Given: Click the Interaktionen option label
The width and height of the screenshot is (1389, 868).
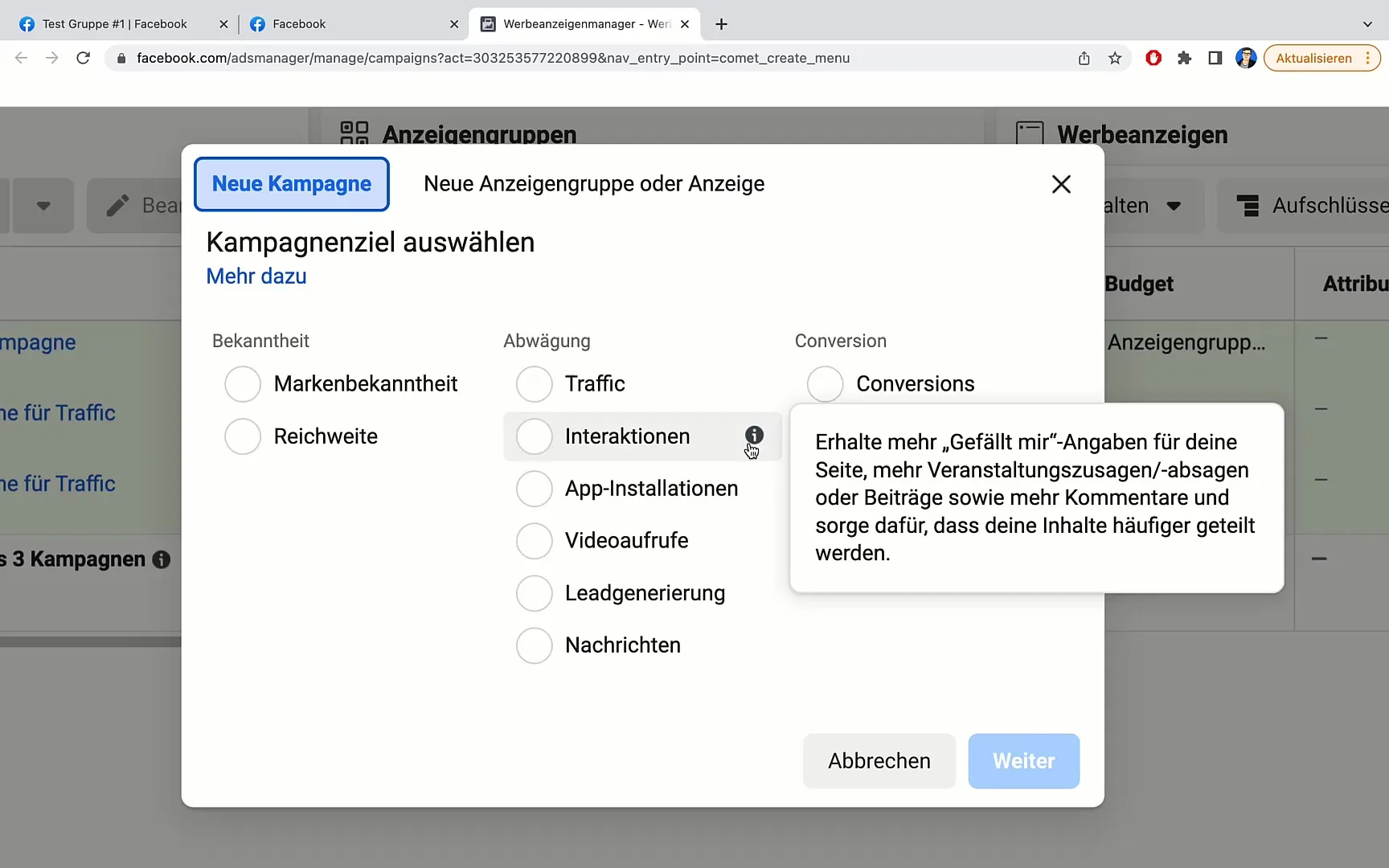Looking at the screenshot, I should coord(627,436).
